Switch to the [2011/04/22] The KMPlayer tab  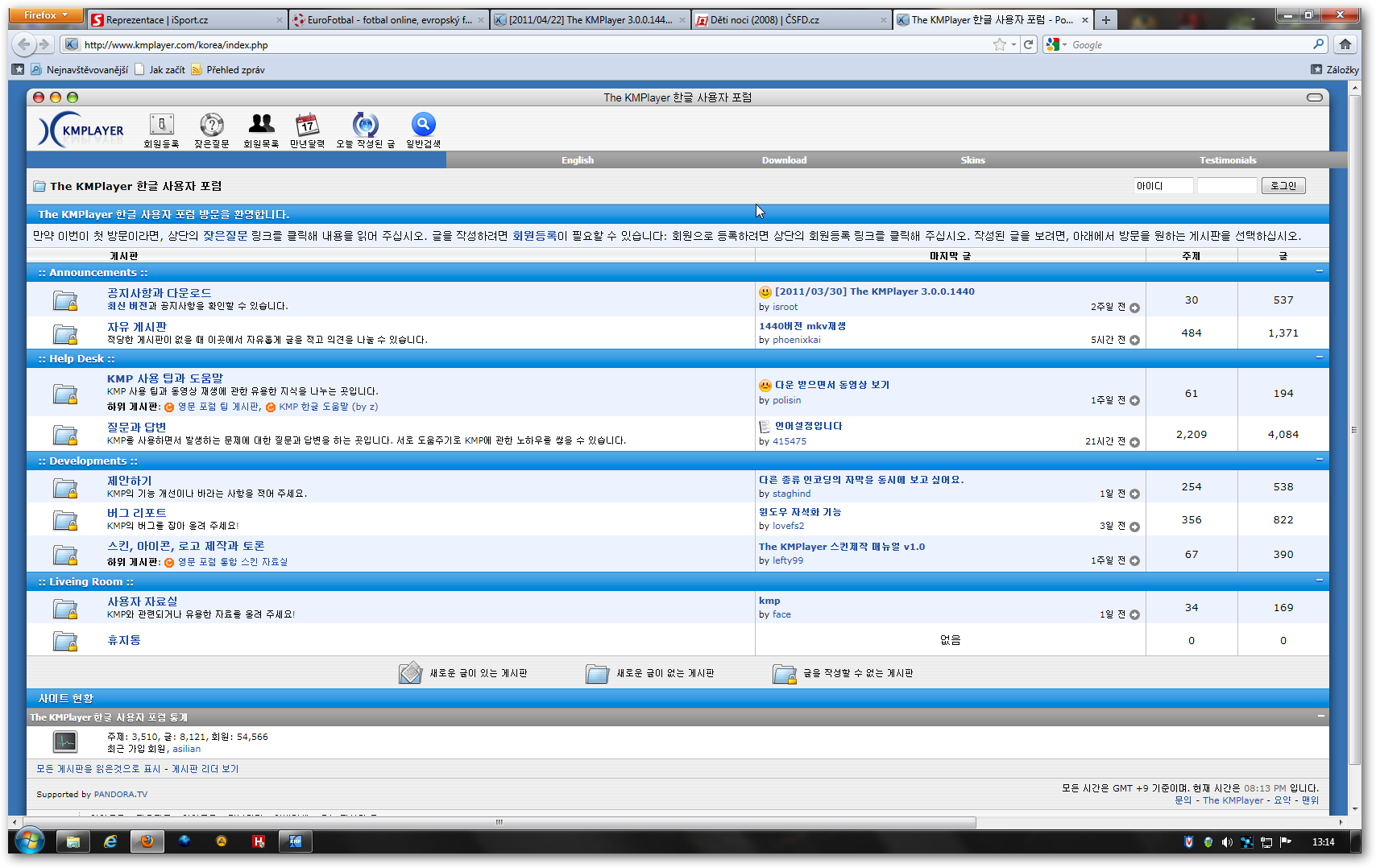click(590, 20)
